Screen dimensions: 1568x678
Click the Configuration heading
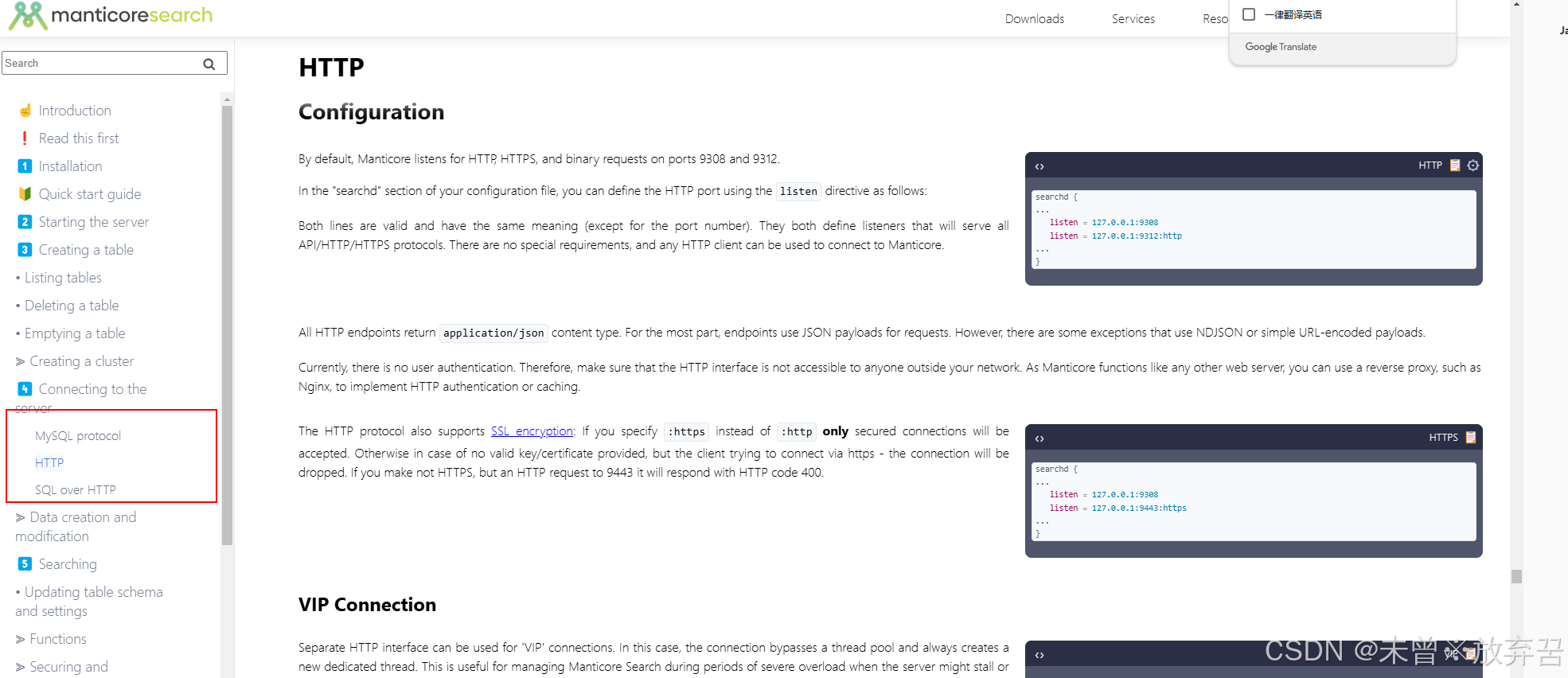371,112
